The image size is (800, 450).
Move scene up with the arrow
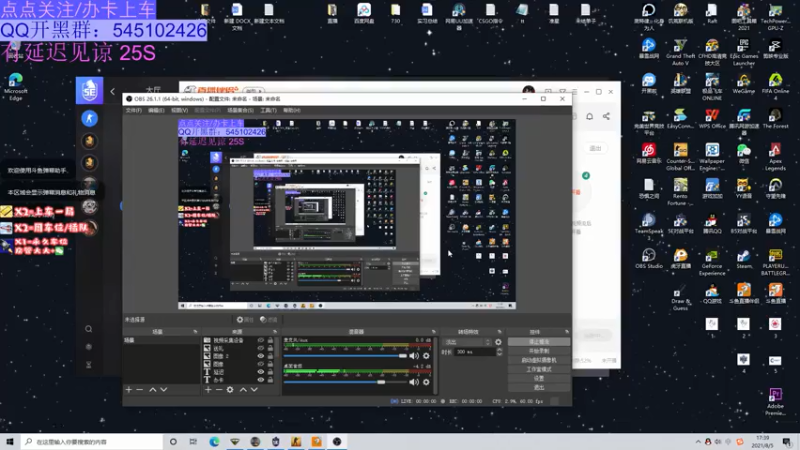[153, 390]
